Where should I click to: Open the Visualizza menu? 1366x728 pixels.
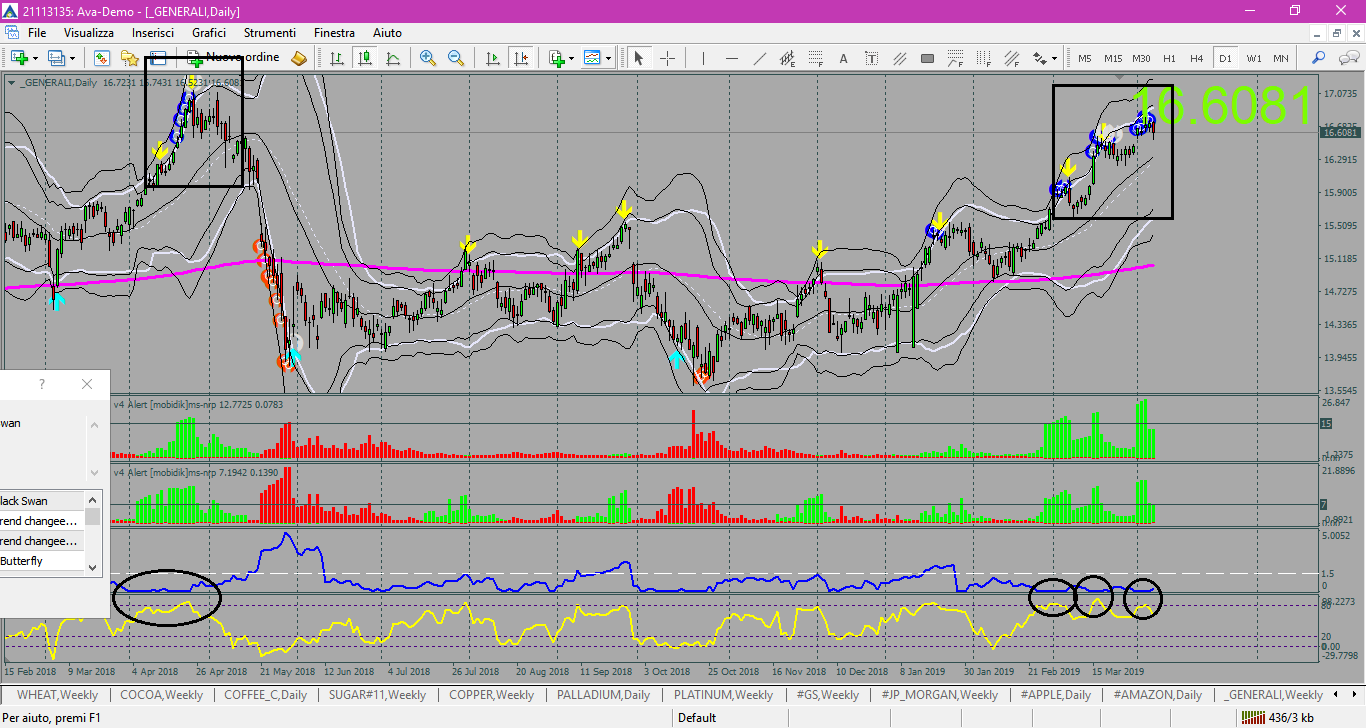(89, 33)
